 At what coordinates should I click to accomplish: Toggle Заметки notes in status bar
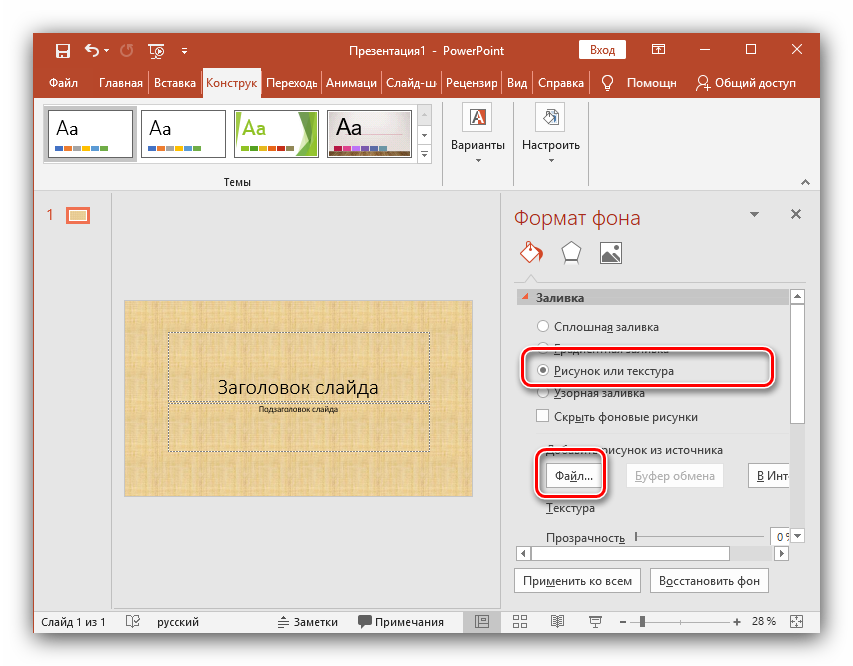pos(307,622)
